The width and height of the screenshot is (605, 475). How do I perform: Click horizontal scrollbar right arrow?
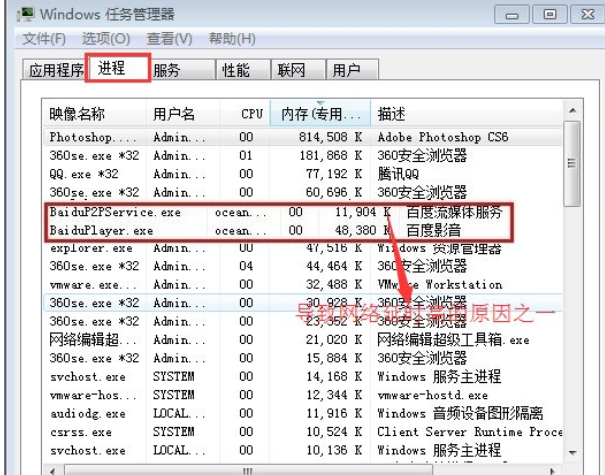point(553,471)
